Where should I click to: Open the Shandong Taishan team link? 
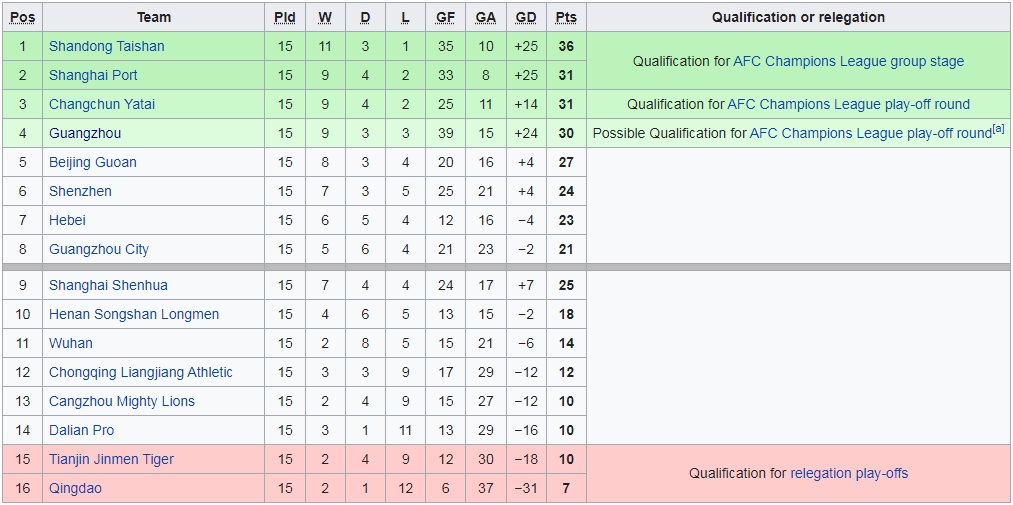[106, 46]
